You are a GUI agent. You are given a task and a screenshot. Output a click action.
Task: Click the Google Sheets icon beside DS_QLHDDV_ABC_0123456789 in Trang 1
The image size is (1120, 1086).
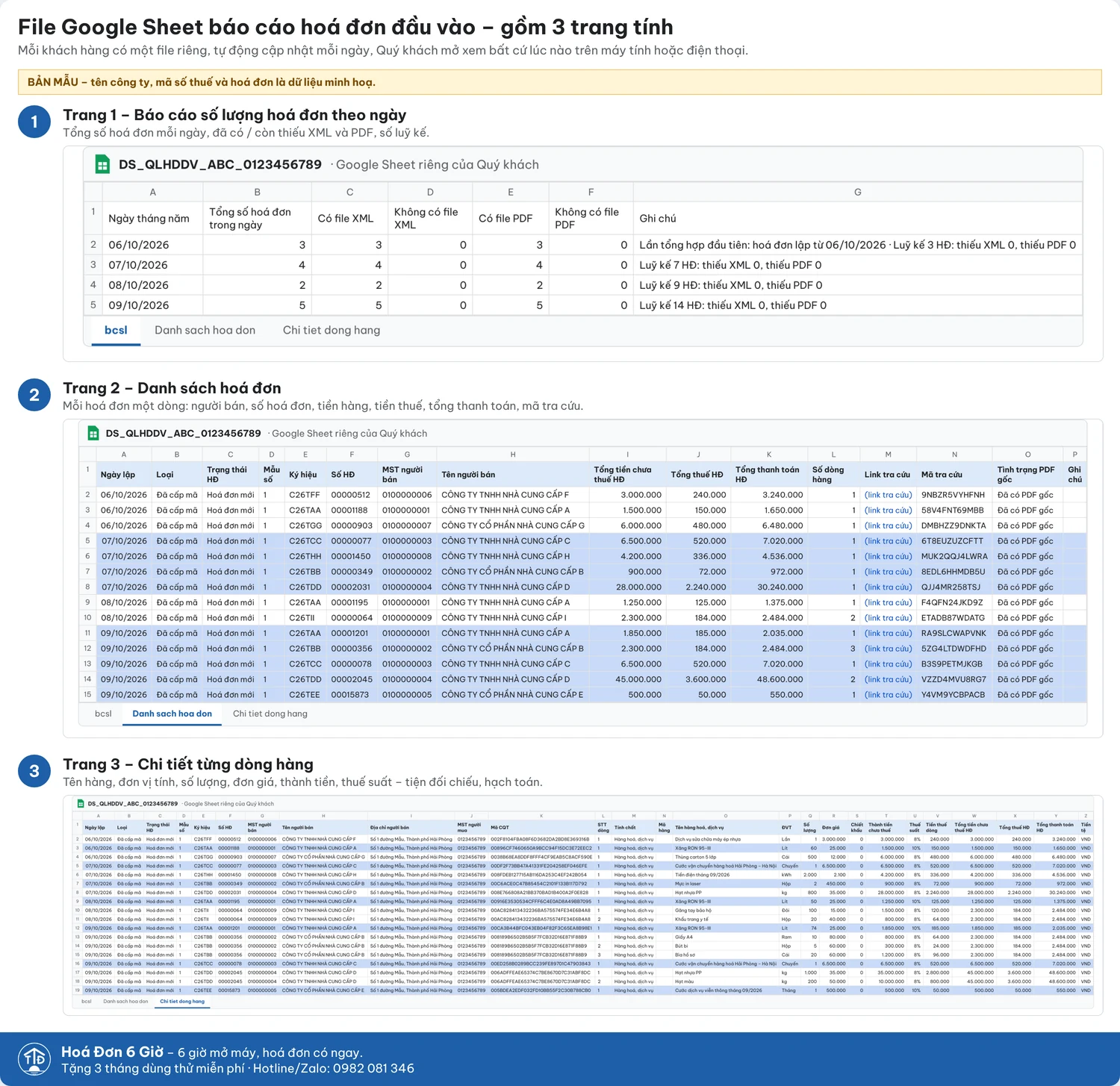coord(103,164)
